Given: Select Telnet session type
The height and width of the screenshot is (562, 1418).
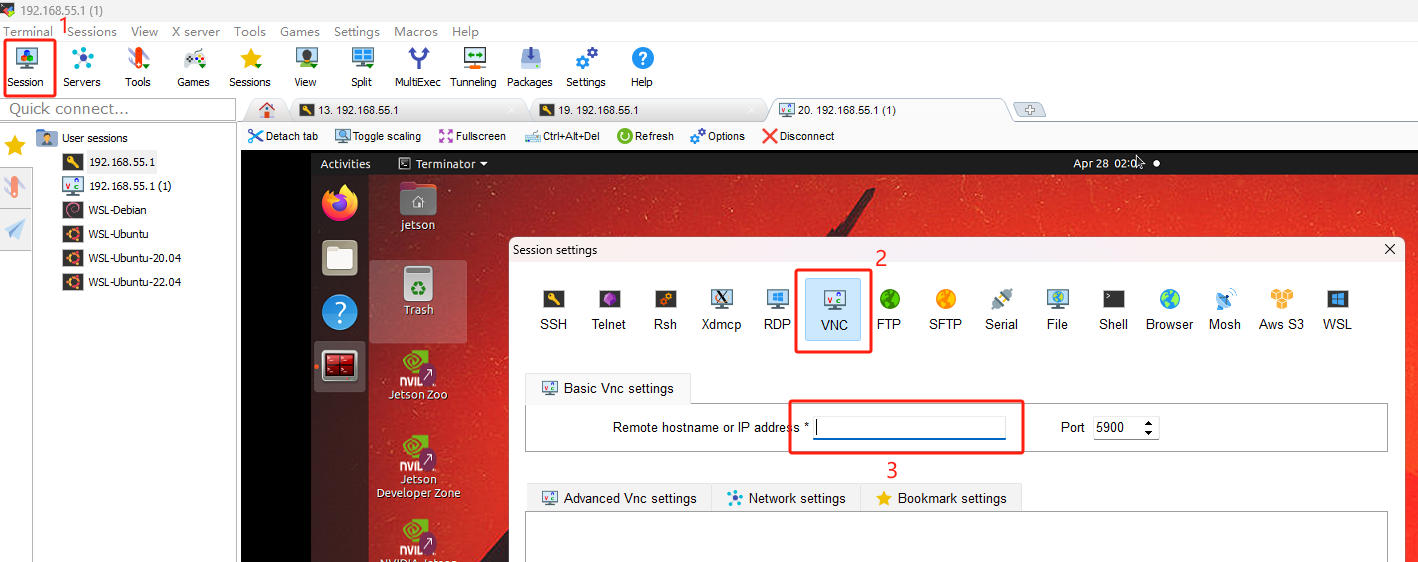Looking at the screenshot, I should [609, 310].
